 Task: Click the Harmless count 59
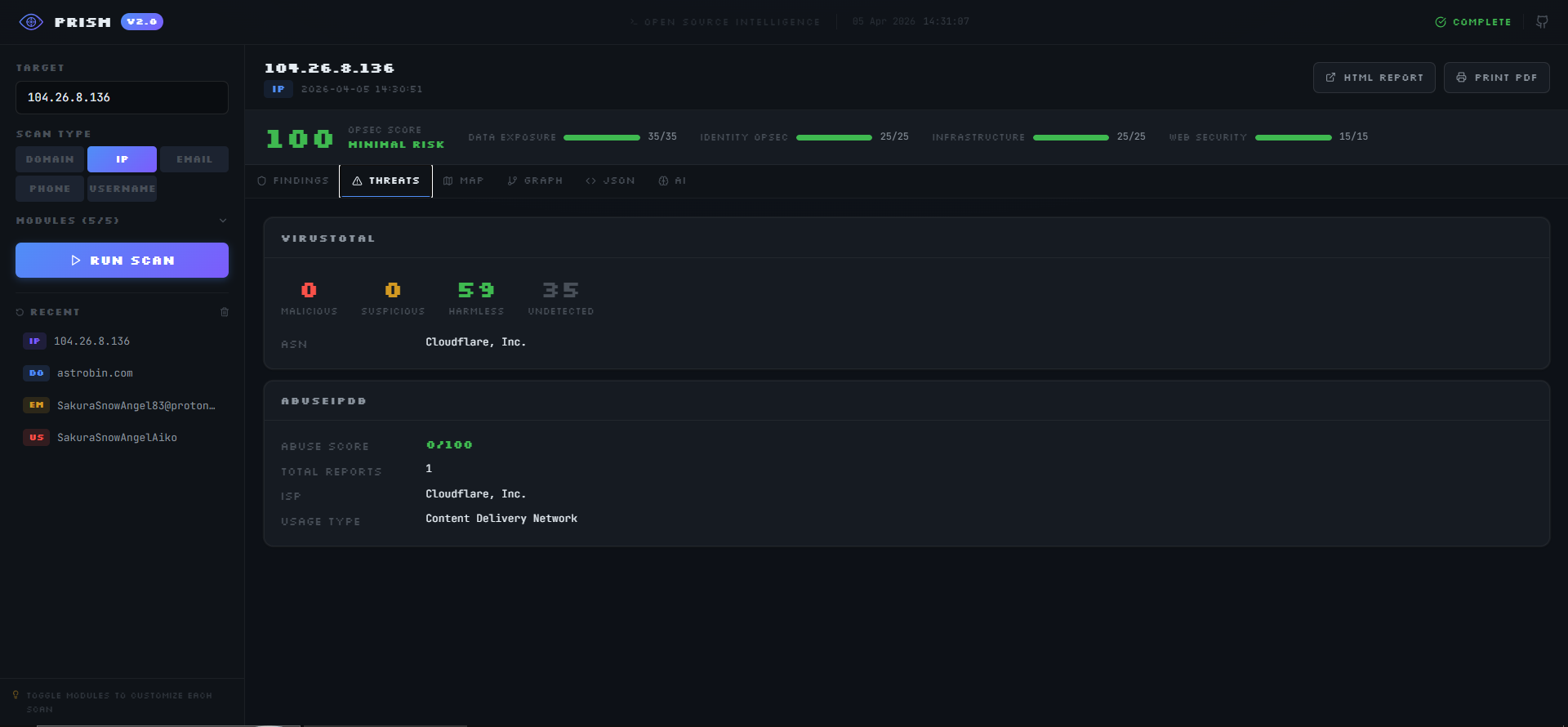point(476,290)
